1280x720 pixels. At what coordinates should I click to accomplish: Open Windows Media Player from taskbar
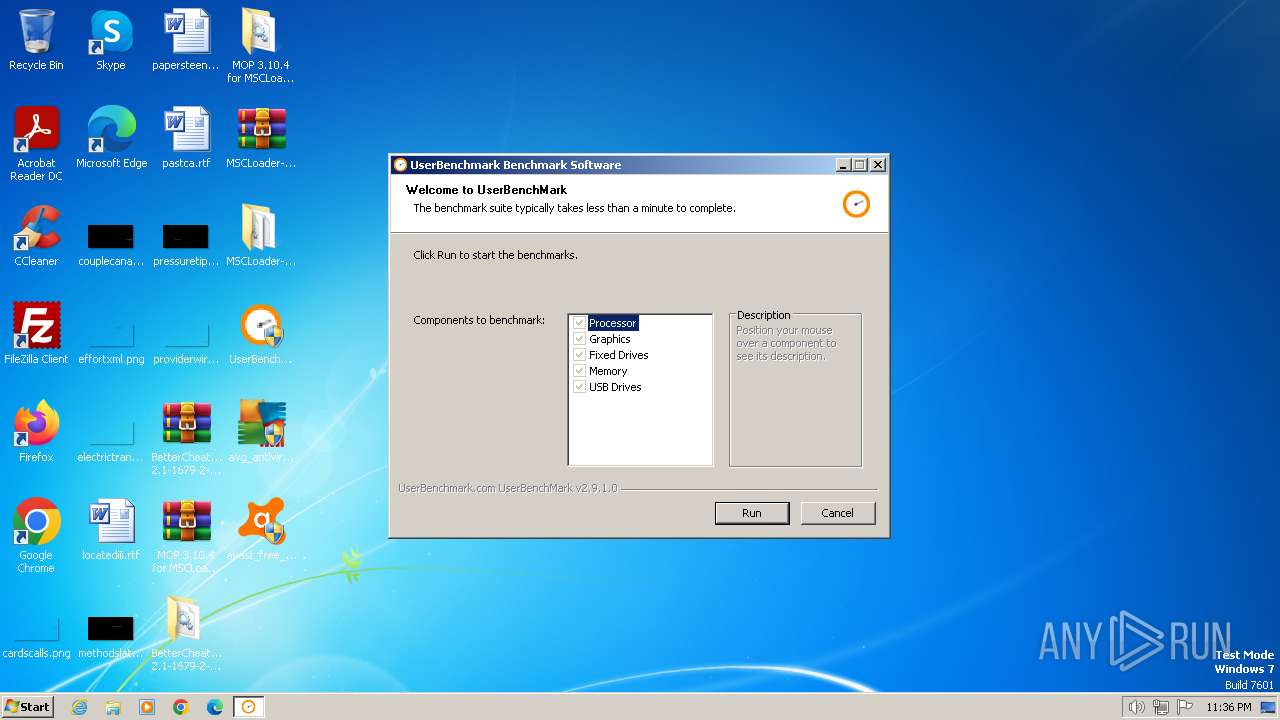147,707
